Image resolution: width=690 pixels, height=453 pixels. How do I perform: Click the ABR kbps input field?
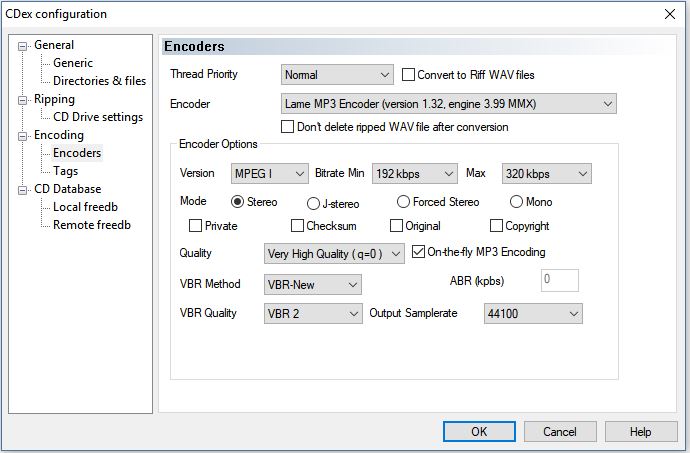pyautogui.click(x=560, y=281)
